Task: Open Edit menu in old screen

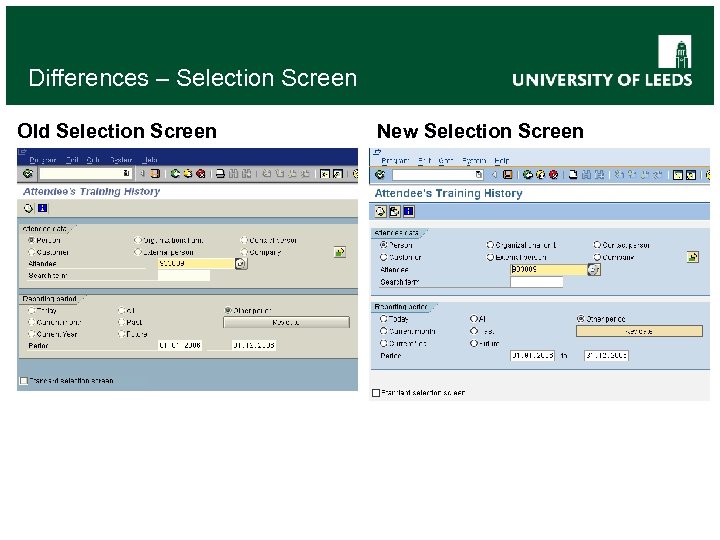Action: click(x=72, y=160)
